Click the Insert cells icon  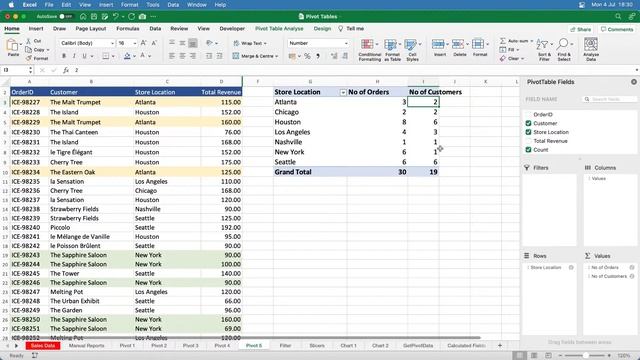[438, 44]
